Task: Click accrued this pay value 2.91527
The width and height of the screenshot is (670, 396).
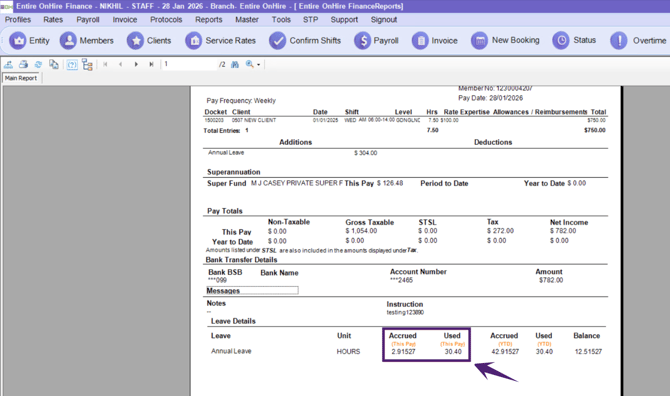Action: point(403,352)
